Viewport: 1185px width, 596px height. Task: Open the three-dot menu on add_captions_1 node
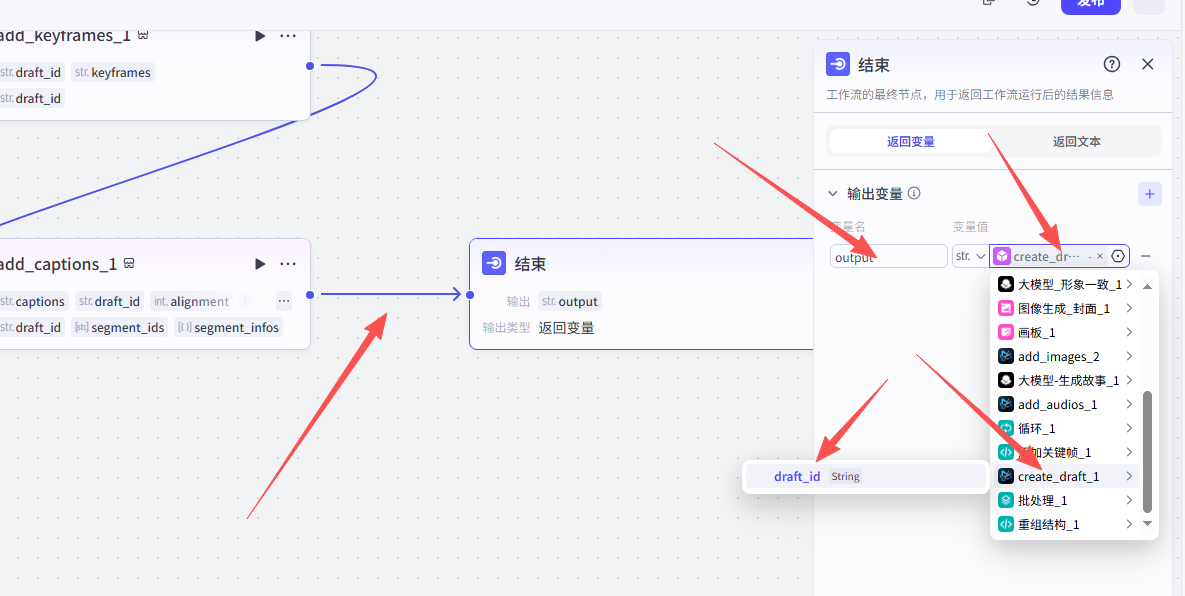point(288,264)
